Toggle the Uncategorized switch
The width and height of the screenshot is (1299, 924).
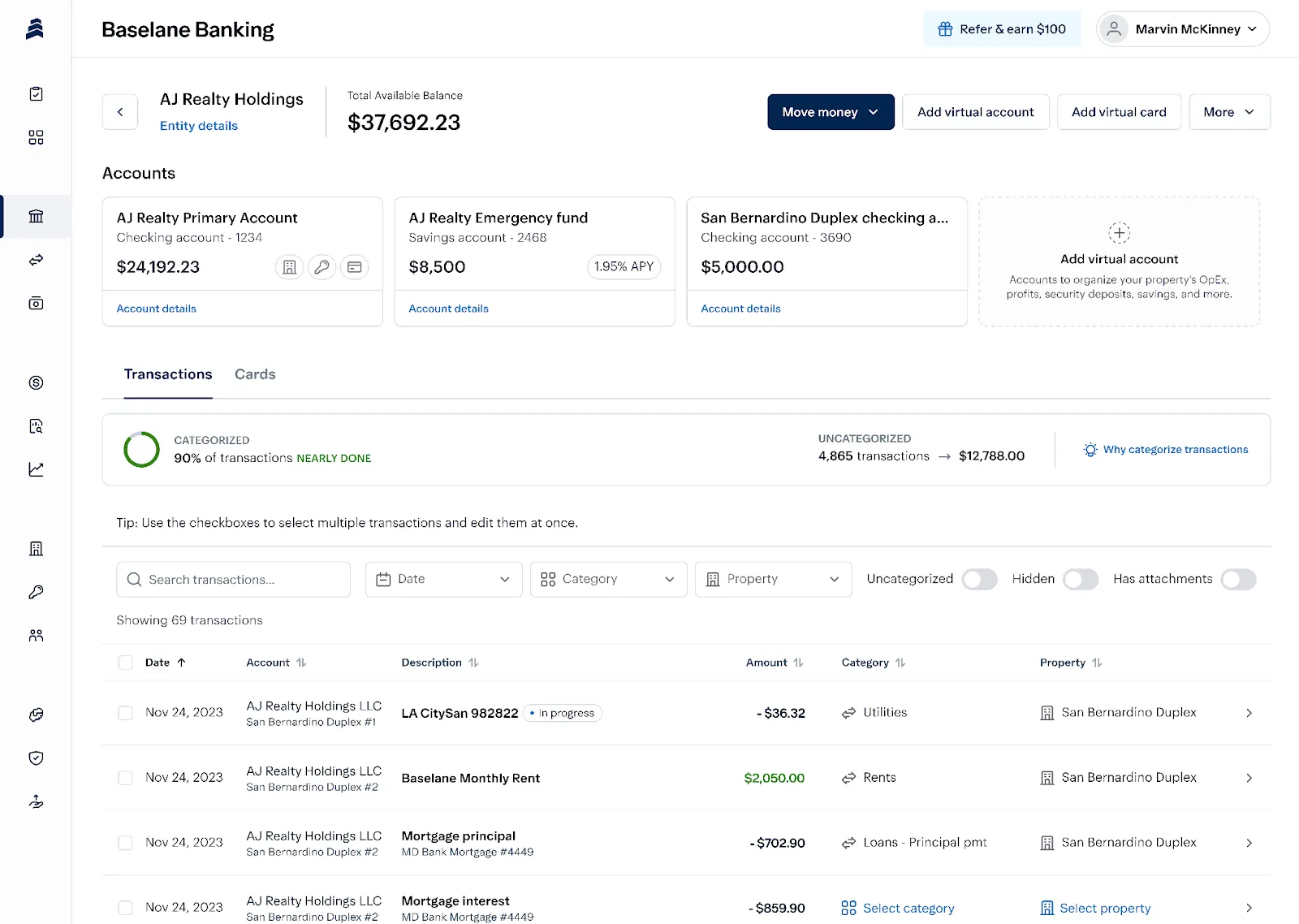[x=979, y=580]
